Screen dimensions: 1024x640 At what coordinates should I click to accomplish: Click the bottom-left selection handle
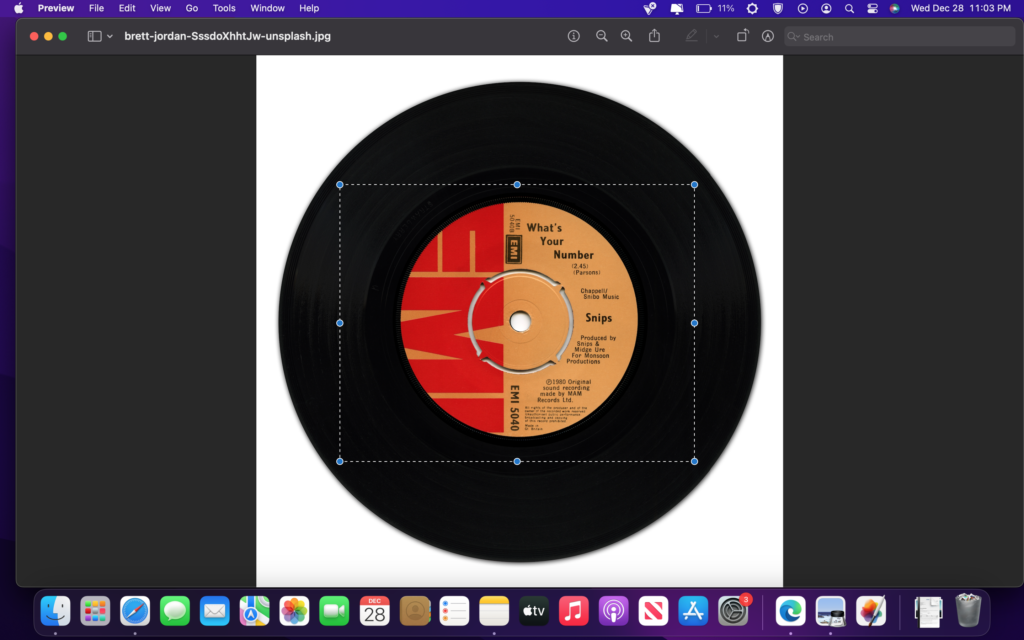(340, 461)
